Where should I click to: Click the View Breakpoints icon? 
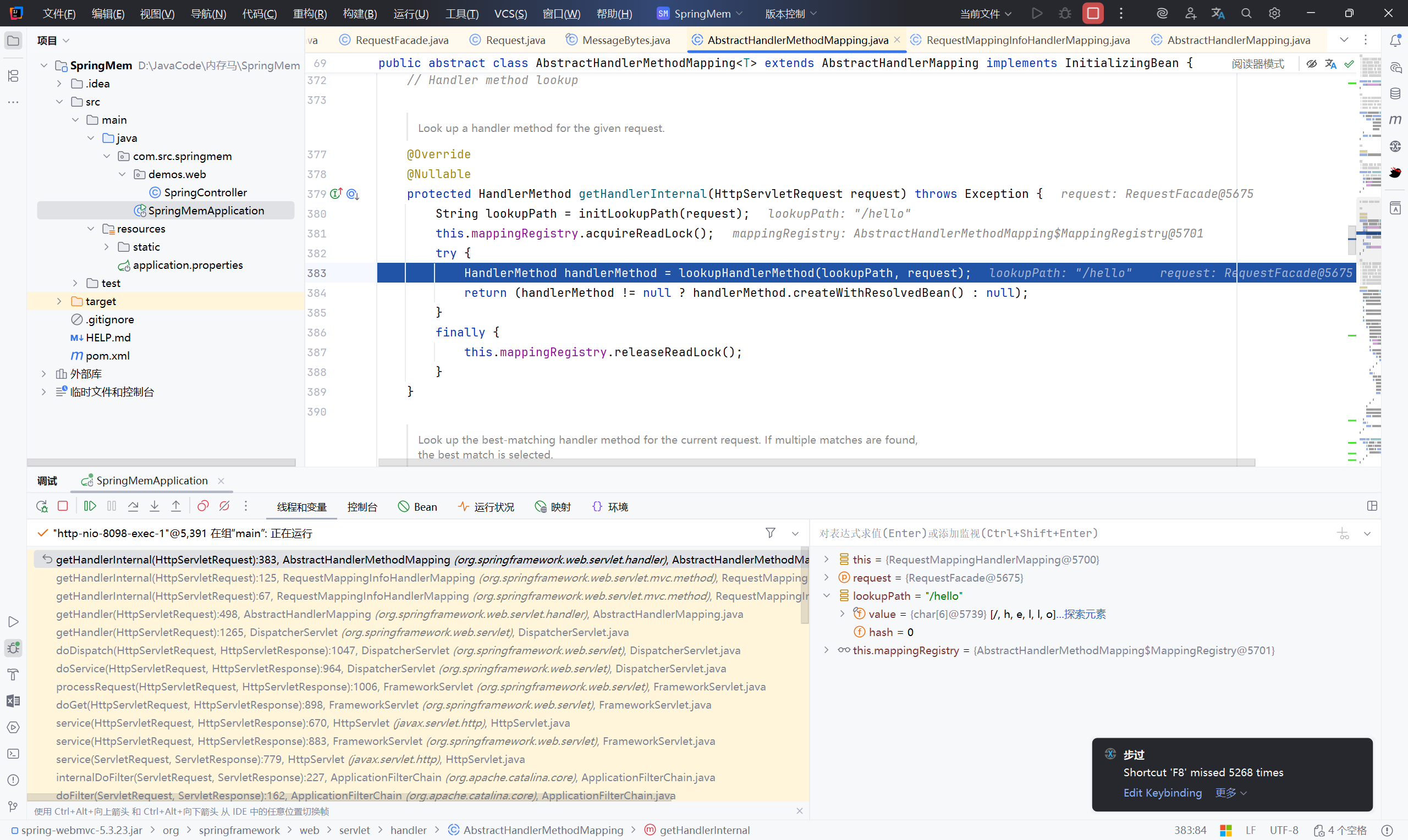point(203,506)
